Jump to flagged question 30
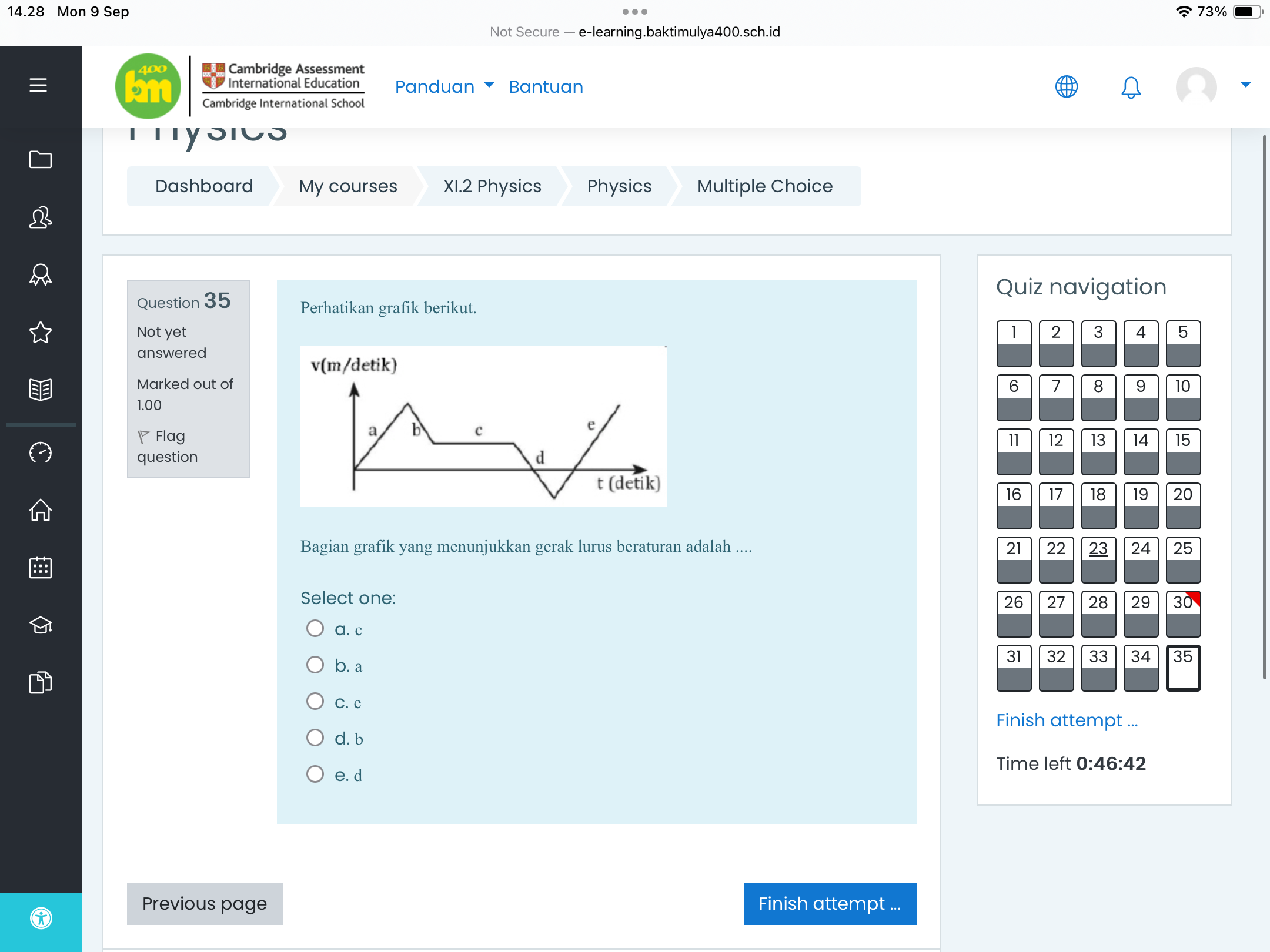This screenshot has height=952, width=1270. (1183, 614)
